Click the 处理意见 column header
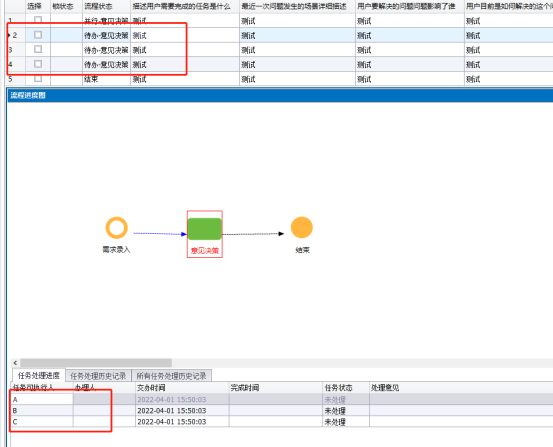 click(x=461, y=388)
